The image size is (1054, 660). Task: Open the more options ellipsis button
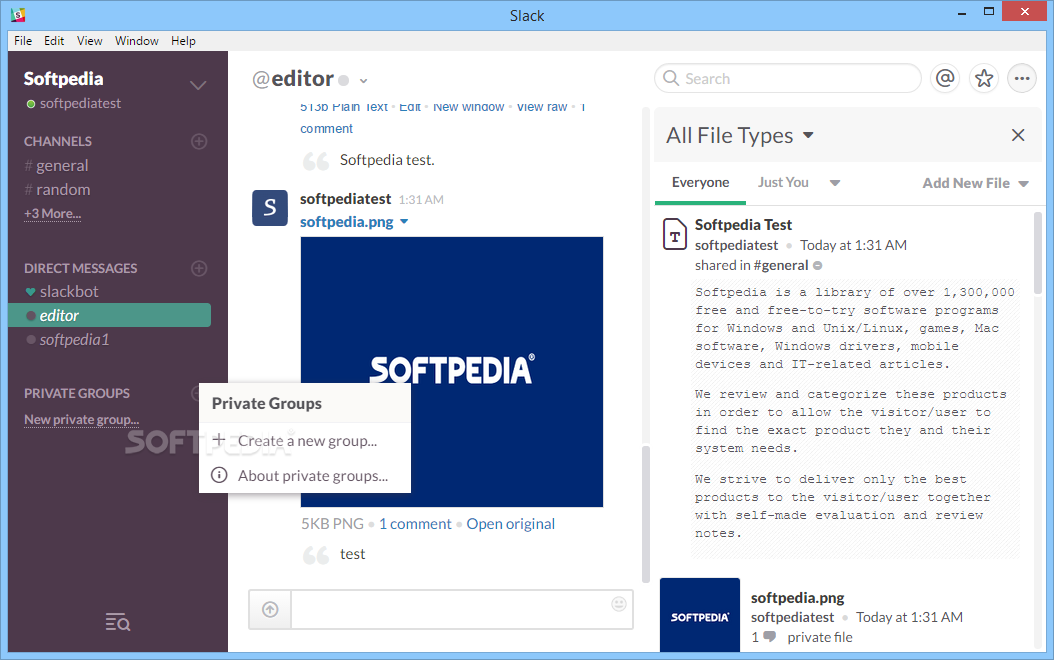click(1022, 79)
